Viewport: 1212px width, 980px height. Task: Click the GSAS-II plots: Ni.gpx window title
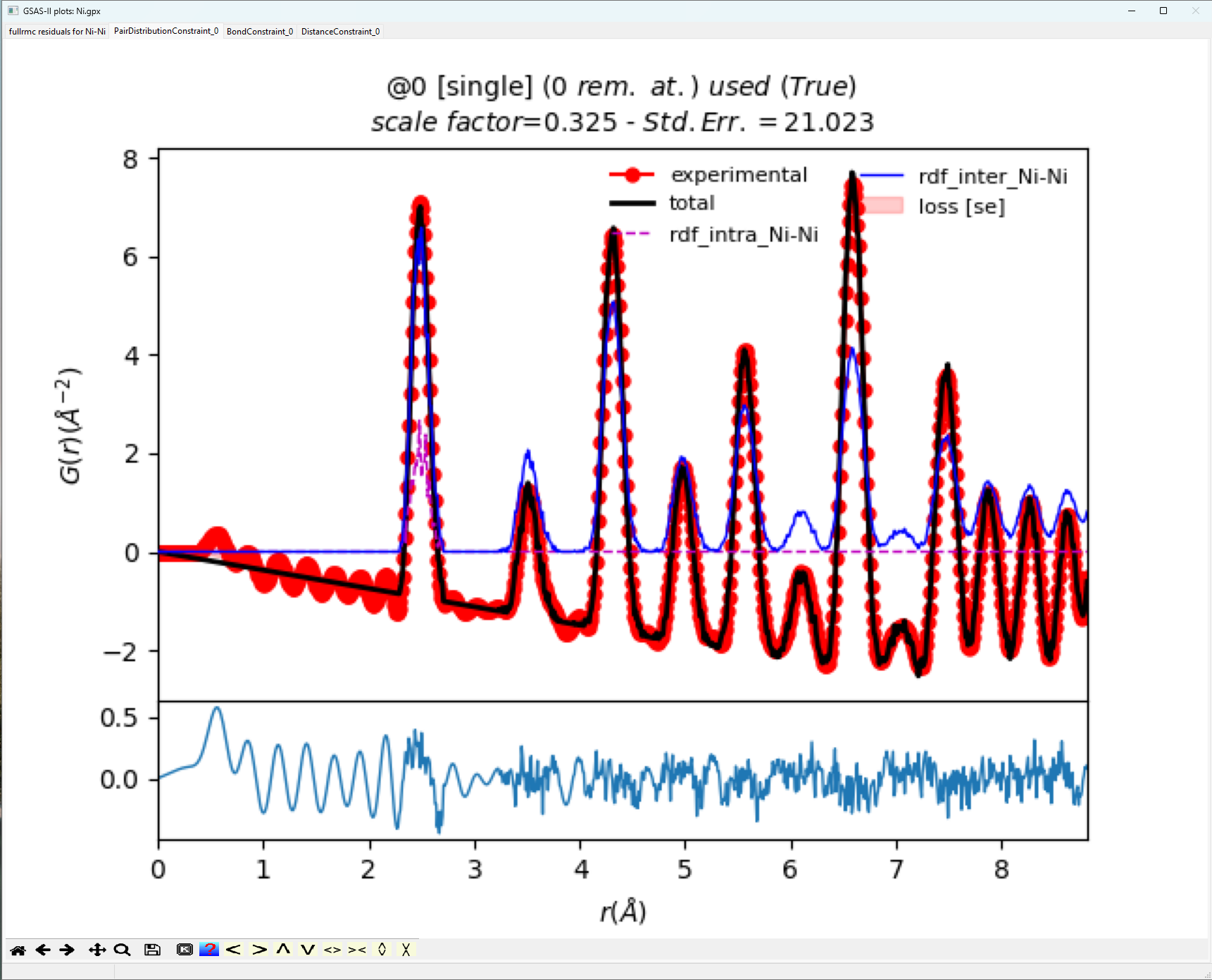[x=62, y=11]
